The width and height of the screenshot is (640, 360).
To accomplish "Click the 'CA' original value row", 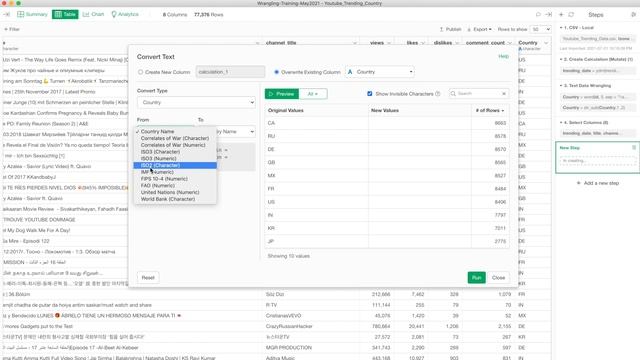I will click(x=387, y=123).
